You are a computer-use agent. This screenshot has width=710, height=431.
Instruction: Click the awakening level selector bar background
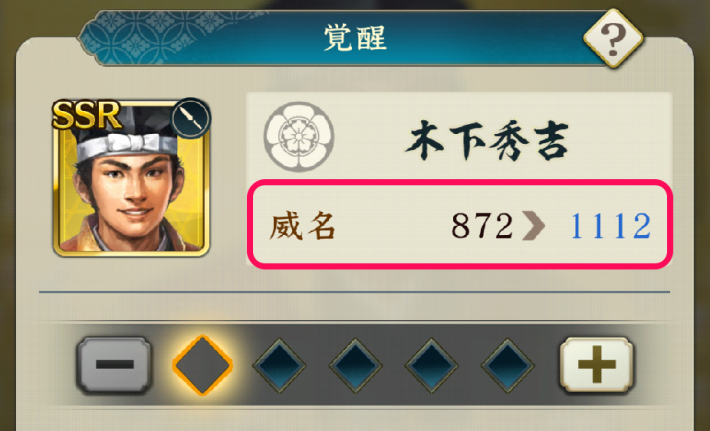[355, 364]
